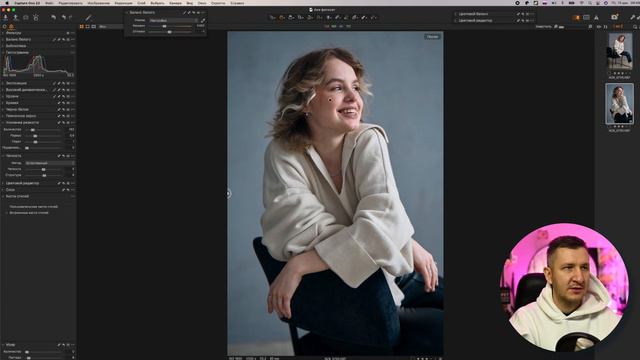Screen dimensions: 640x360
Task: Expand the Встроенные кисти стилей tree item
Action: pos(7,213)
